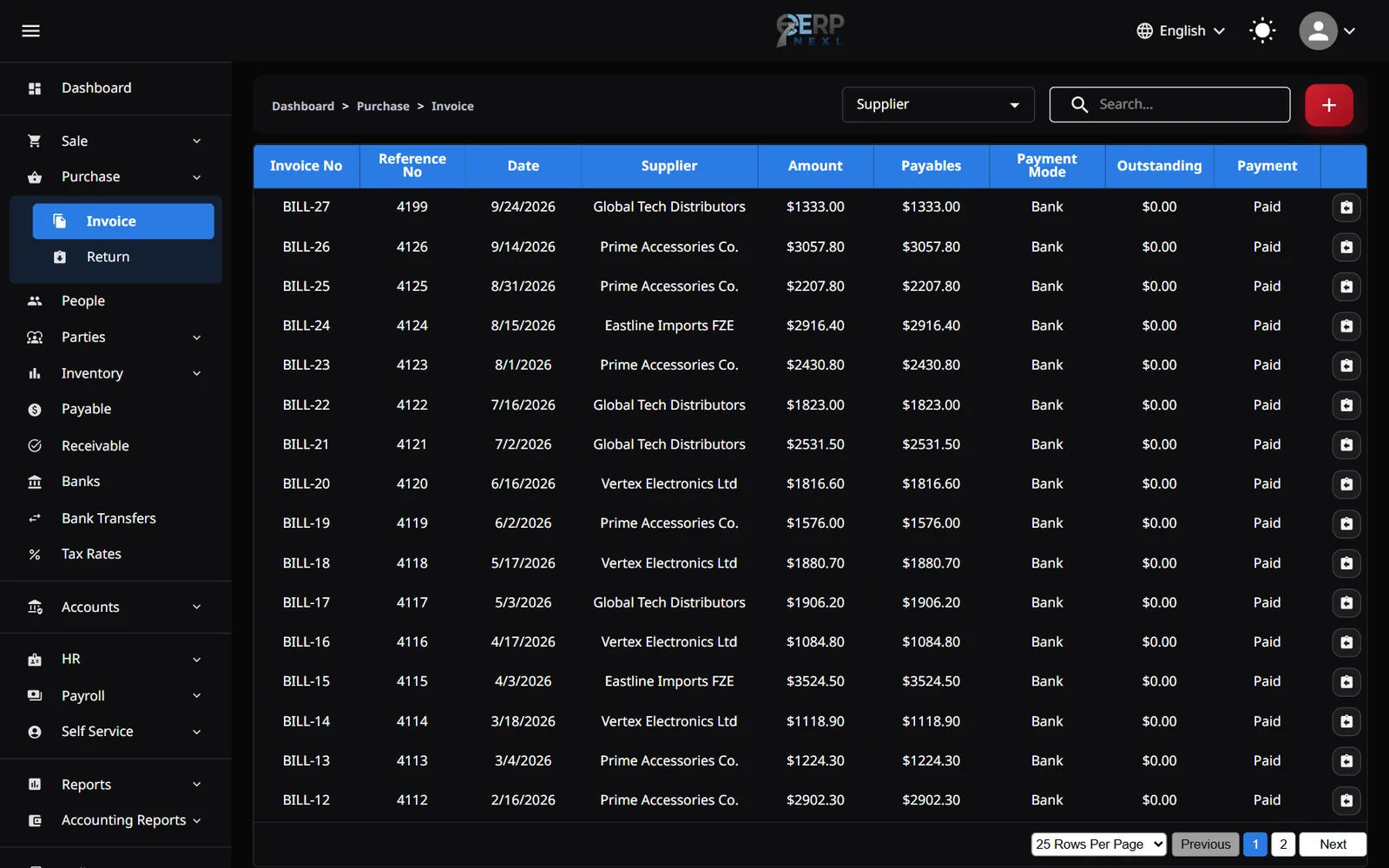Image resolution: width=1389 pixels, height=868 pixels.
Task: Click the Sale cart icon
Action: point(35,141)
